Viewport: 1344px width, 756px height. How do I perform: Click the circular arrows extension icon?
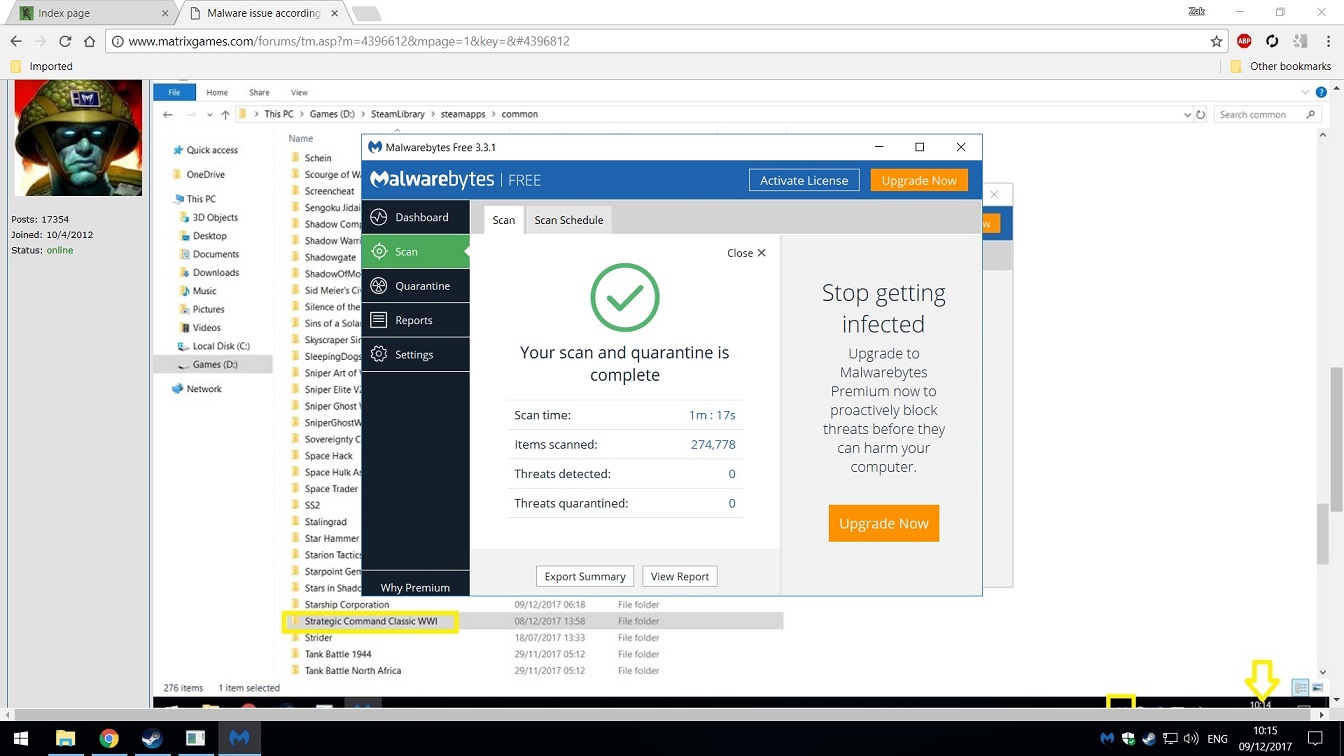[x=1272, y=41]
